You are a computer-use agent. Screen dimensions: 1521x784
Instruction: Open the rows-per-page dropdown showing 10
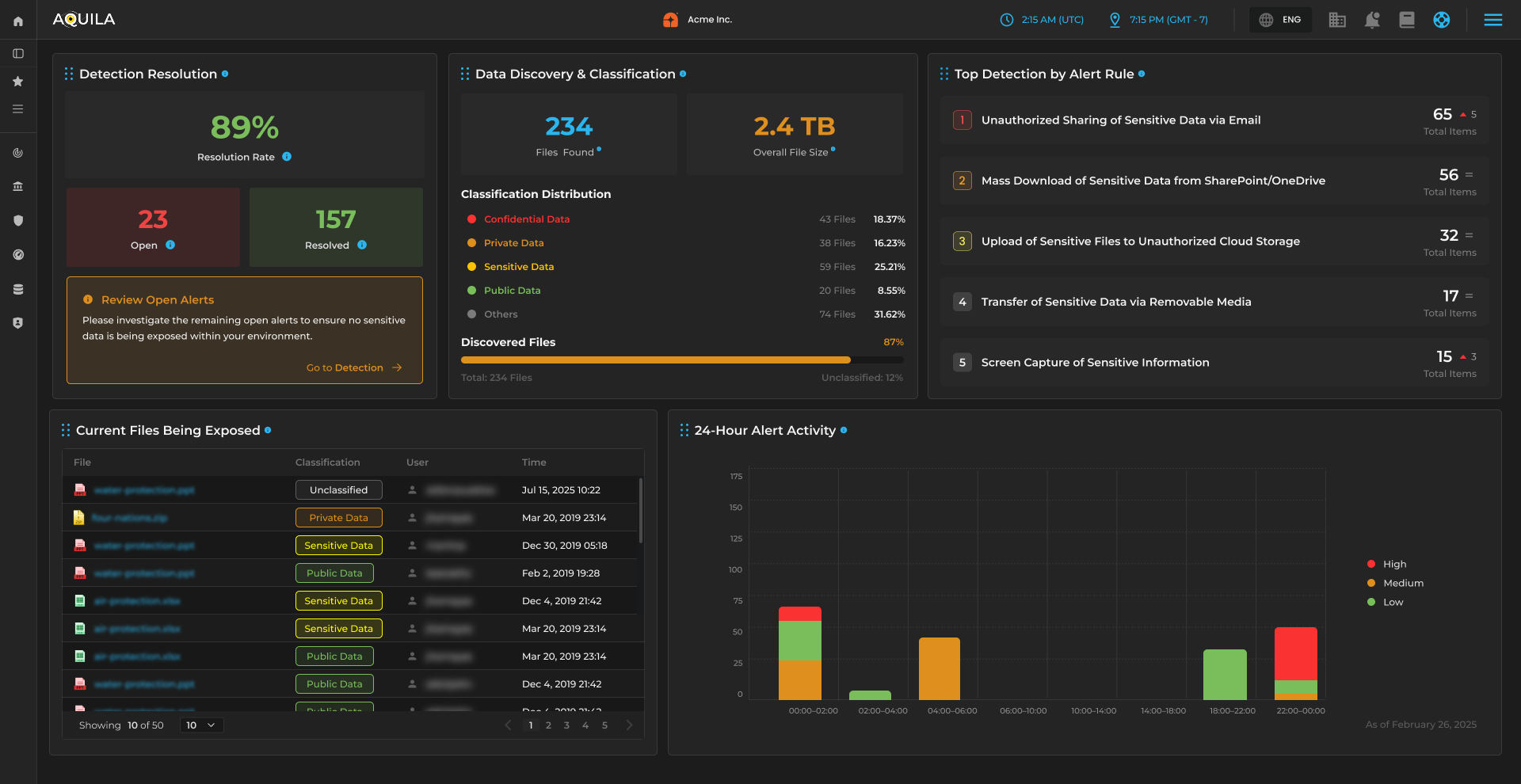pyautogui.click(x=200, y=725)
